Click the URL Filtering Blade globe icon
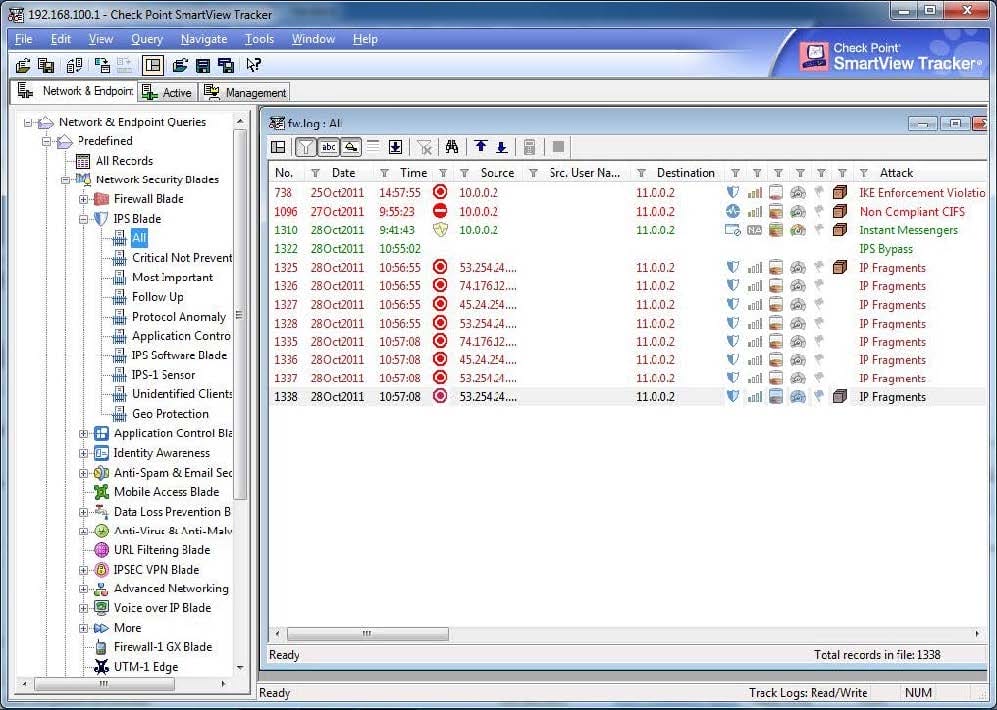Viewport: 997px width, 710px height. (101, 550)
